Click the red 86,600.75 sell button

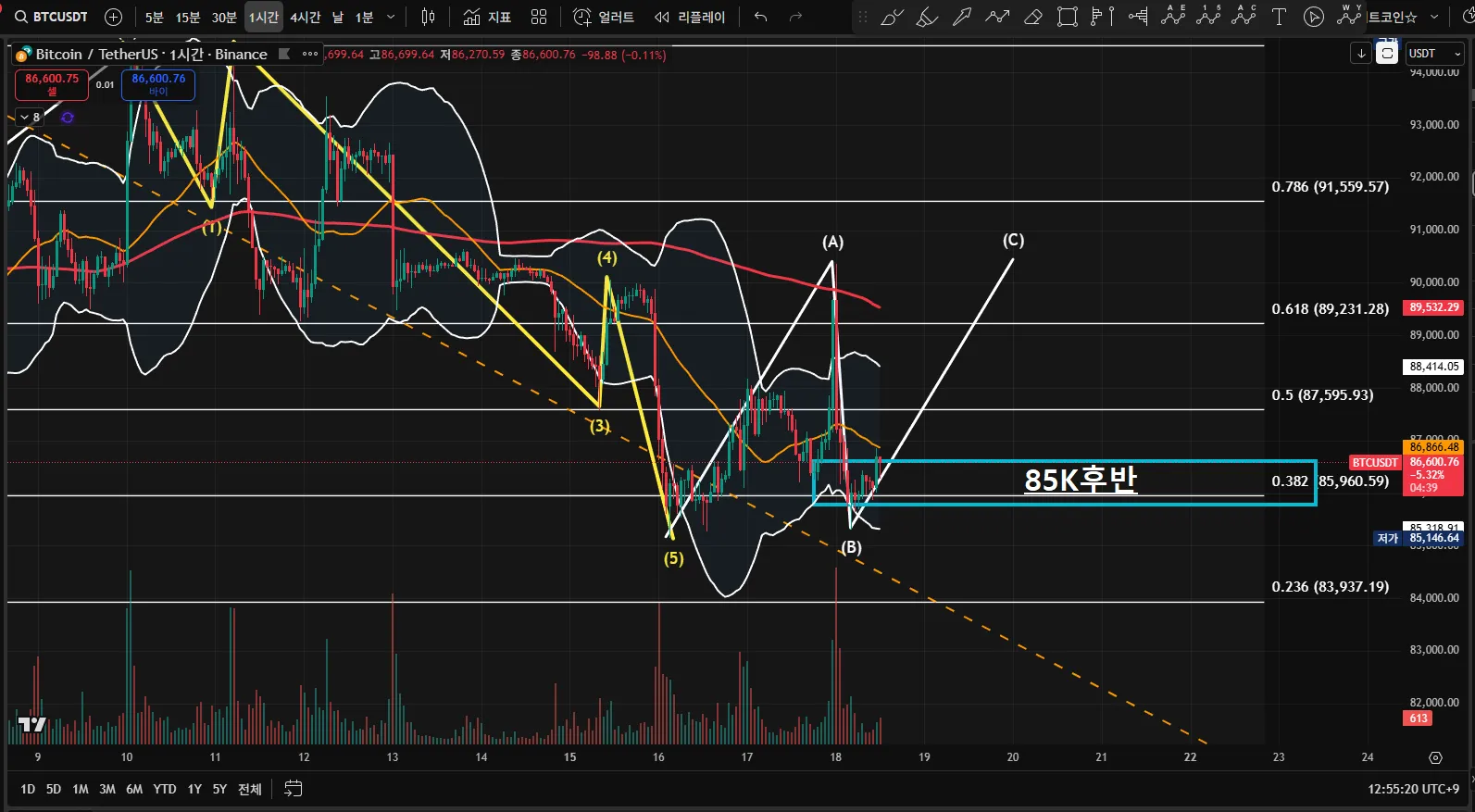click(52, 84)
